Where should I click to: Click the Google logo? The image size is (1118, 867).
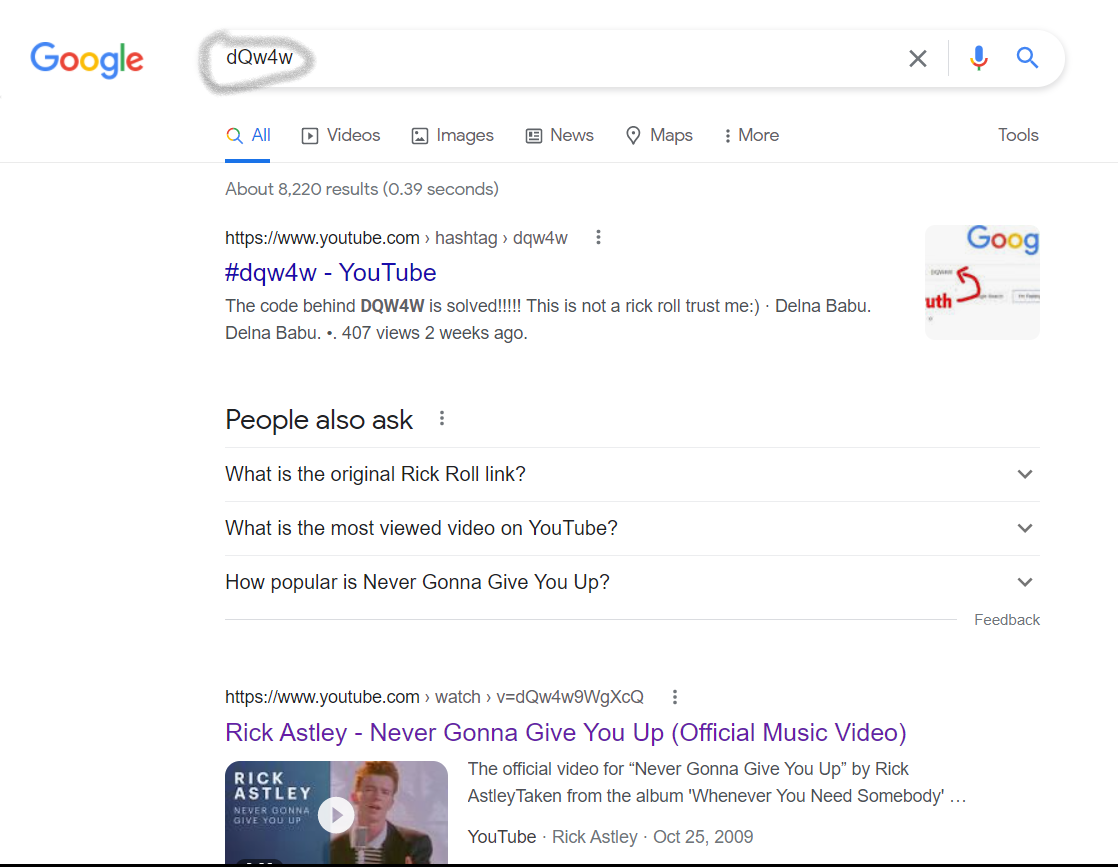point(86,60)
